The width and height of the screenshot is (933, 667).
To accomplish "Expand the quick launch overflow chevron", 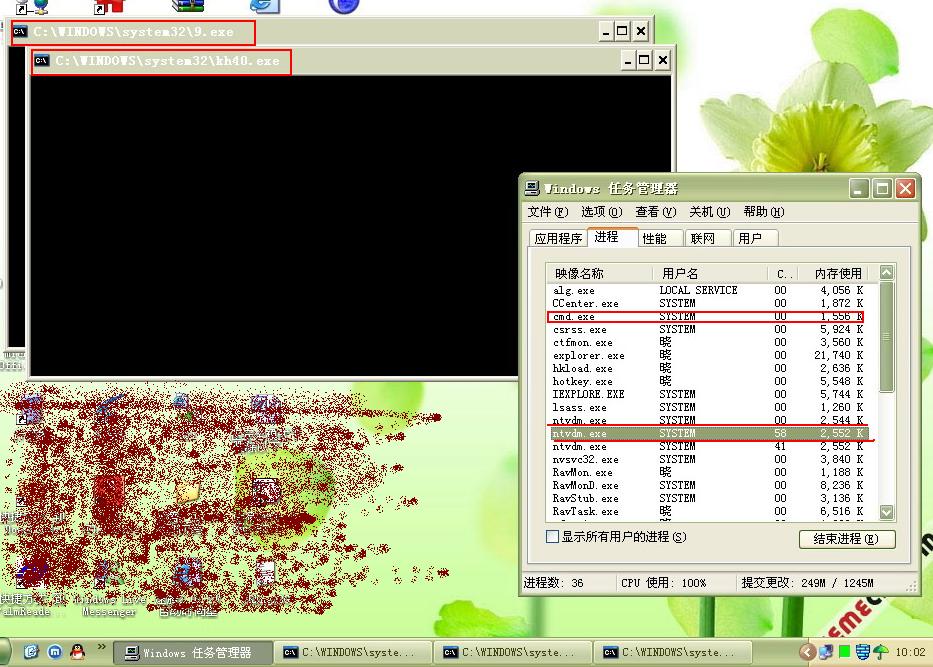I will click(101, 647).
